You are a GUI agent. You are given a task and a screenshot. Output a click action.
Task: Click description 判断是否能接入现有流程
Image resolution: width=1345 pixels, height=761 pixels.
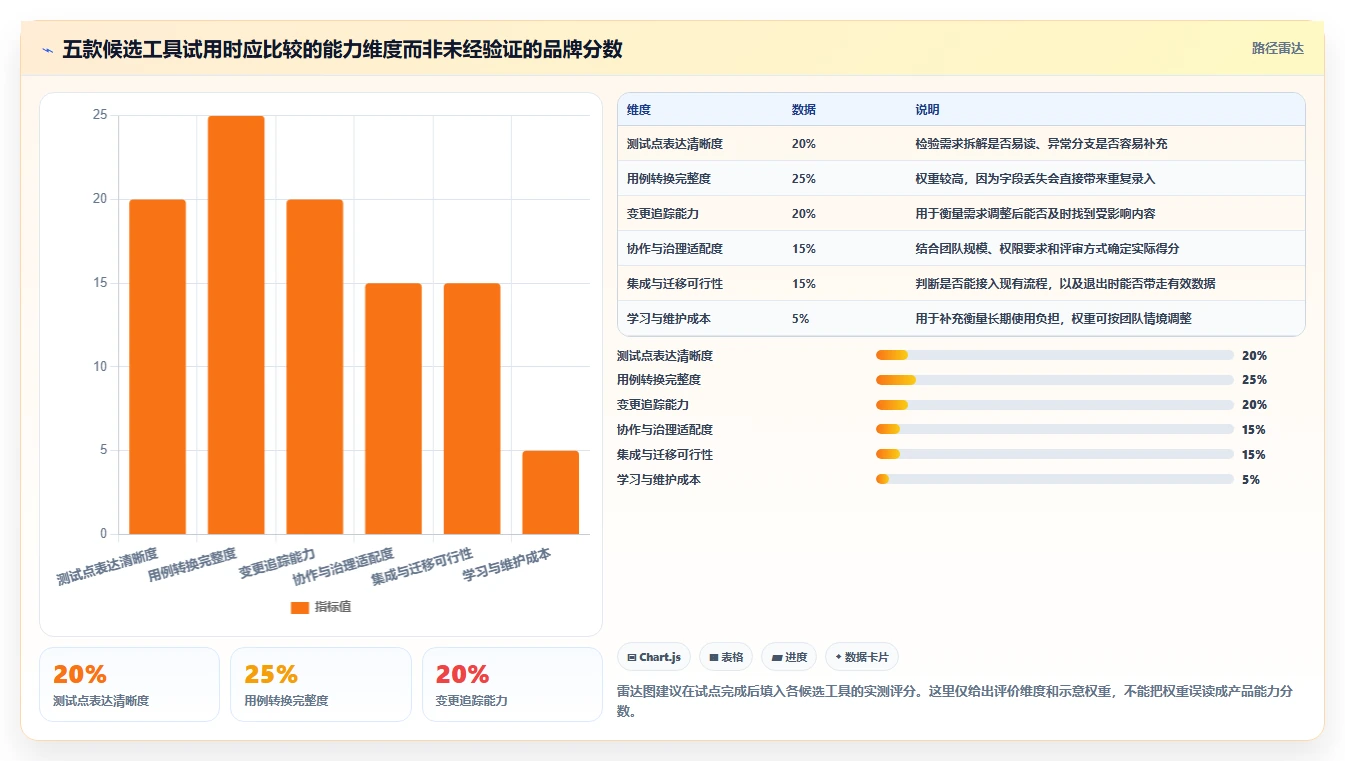point(1065,284)
